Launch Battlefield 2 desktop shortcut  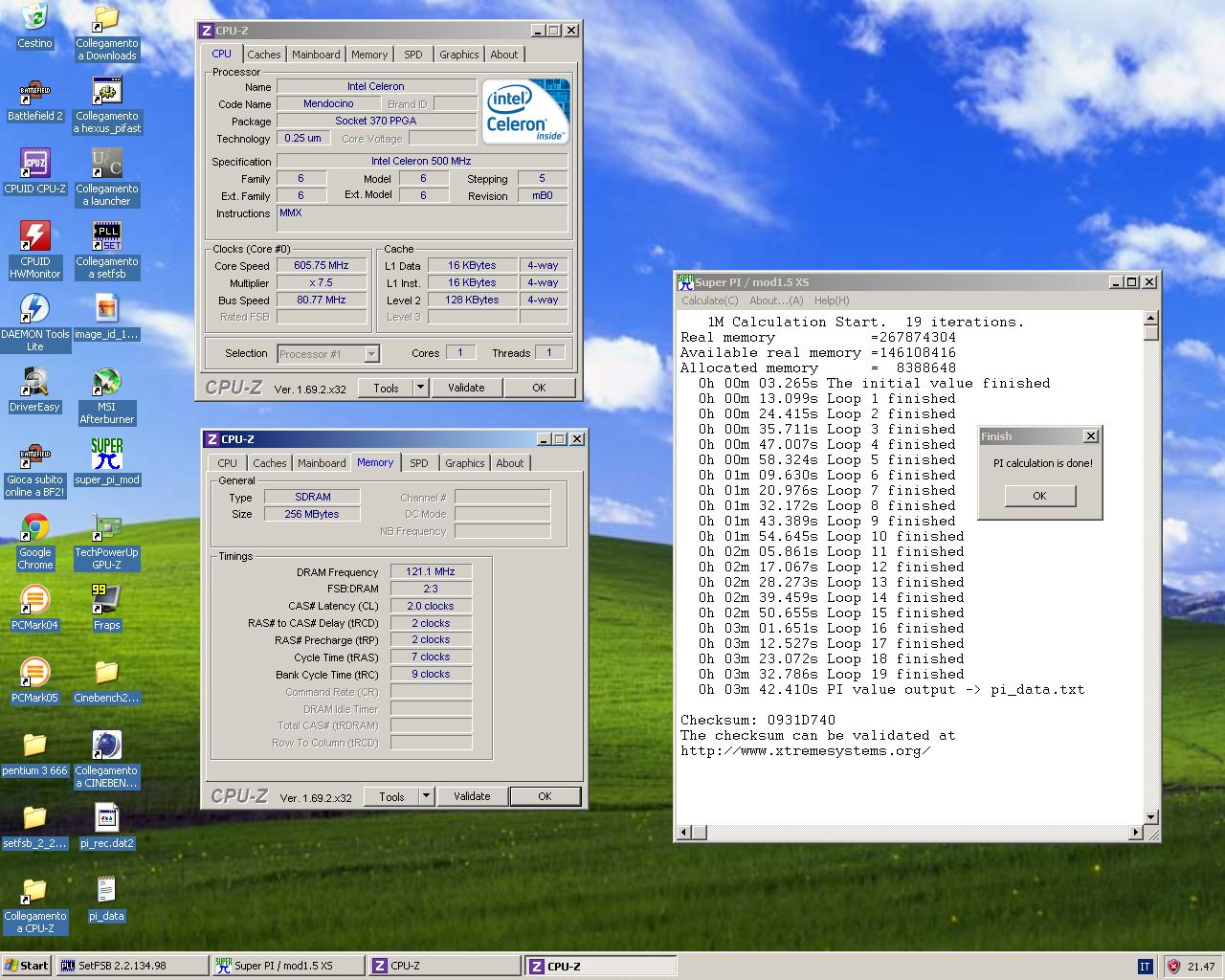tap(35, 100)
